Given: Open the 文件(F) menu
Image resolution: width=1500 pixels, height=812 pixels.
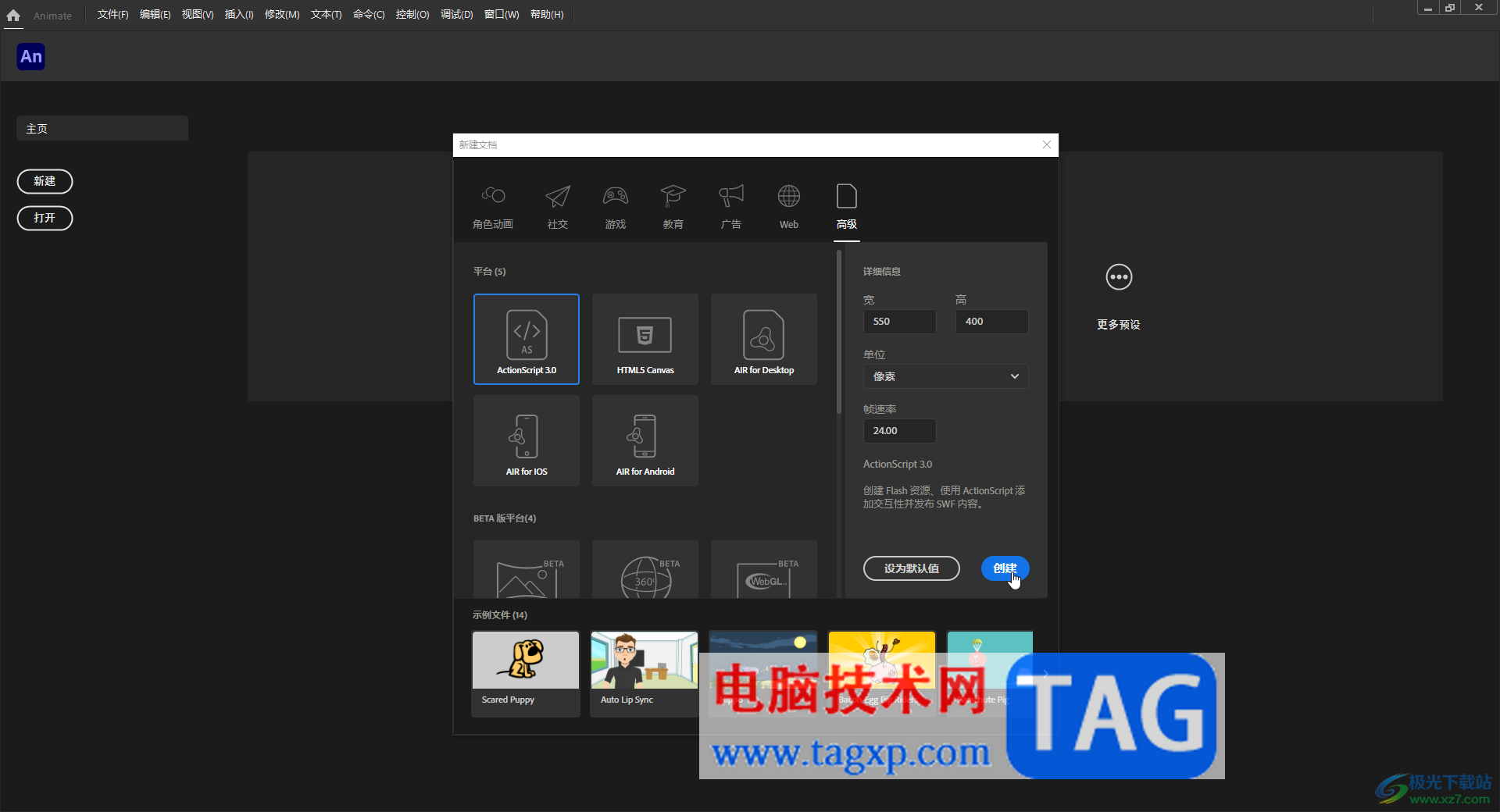Looking at the screenshot, I should point(112,15).
